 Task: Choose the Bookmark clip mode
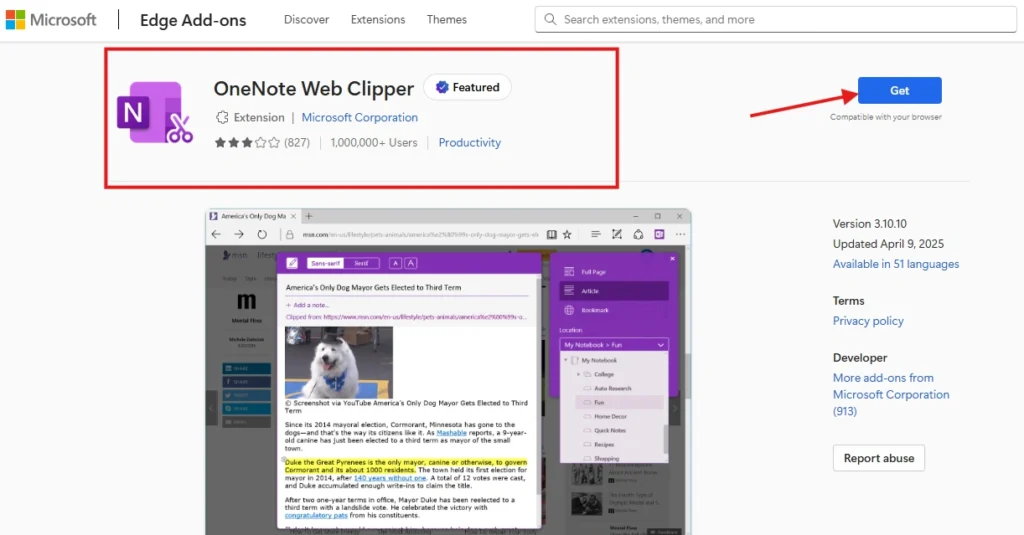614,310
